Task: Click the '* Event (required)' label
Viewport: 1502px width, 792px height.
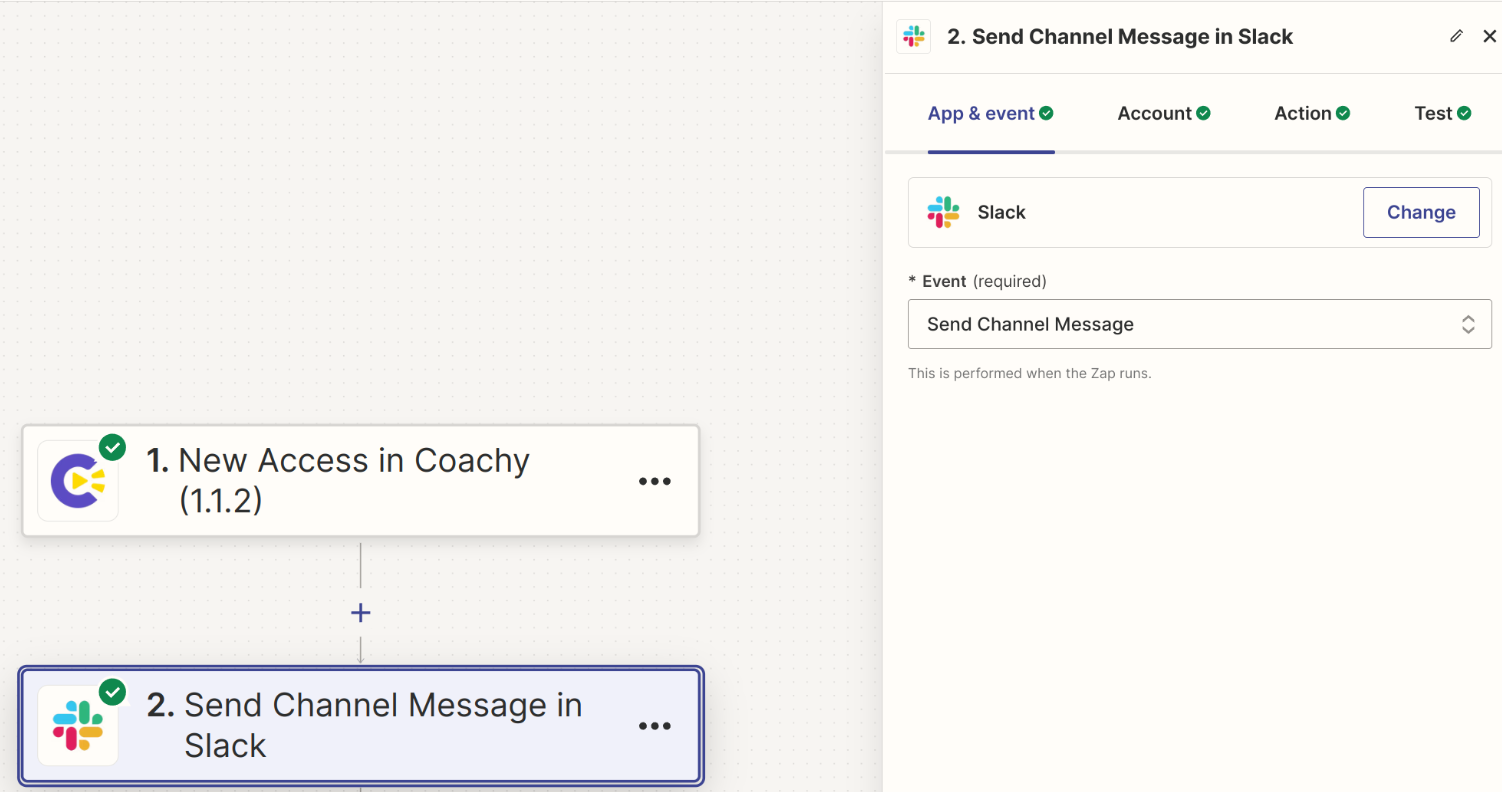Action: click(977, 281)
